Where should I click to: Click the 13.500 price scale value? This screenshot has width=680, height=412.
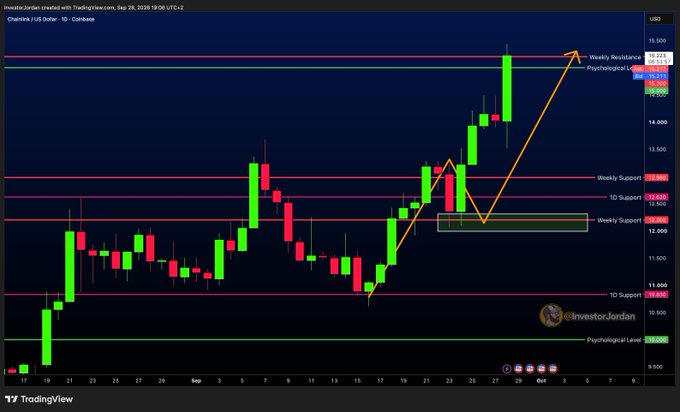pyautogui.click(x=657, y=150)
